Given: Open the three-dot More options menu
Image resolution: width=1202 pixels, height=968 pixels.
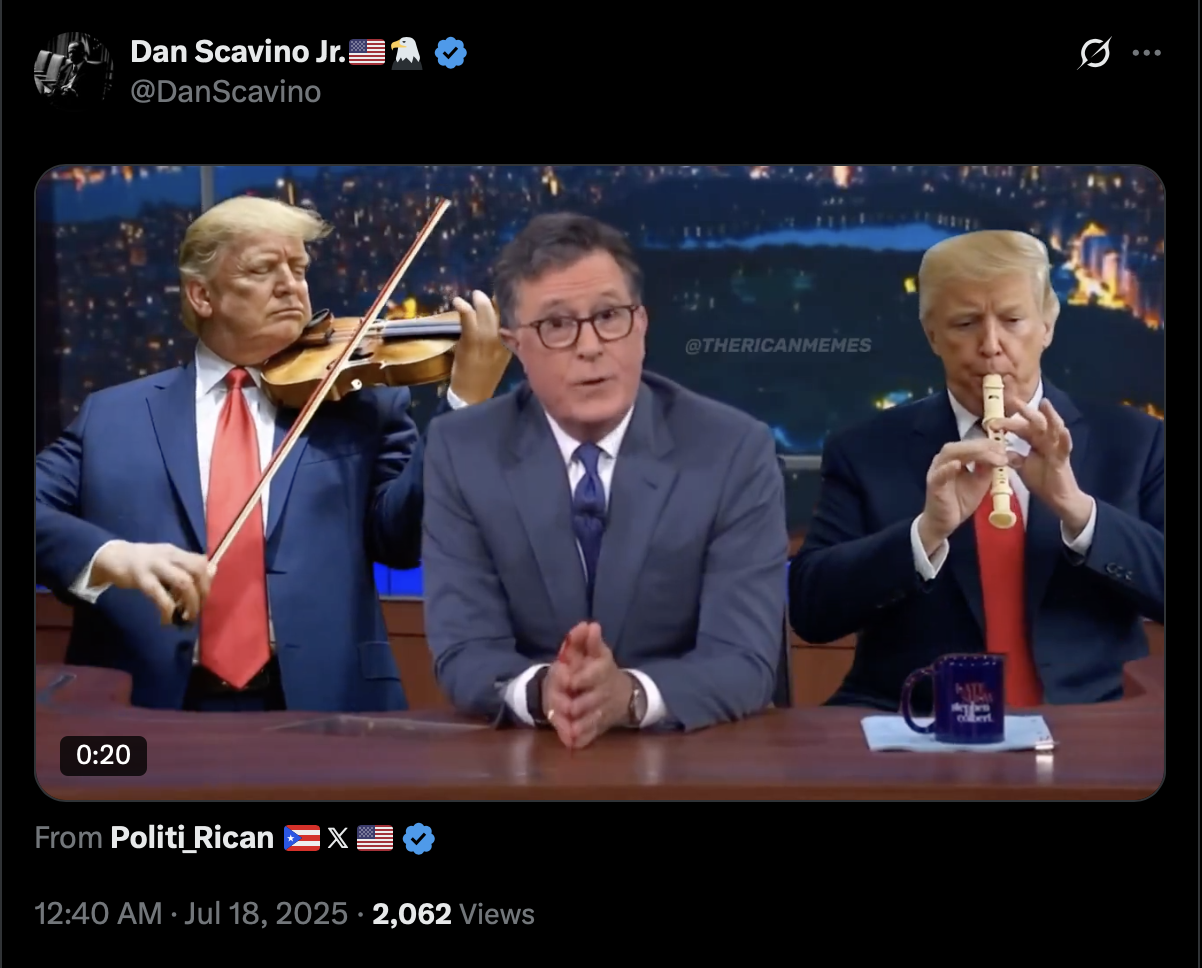Looking at the screenshot, I should coord(1146,53).
